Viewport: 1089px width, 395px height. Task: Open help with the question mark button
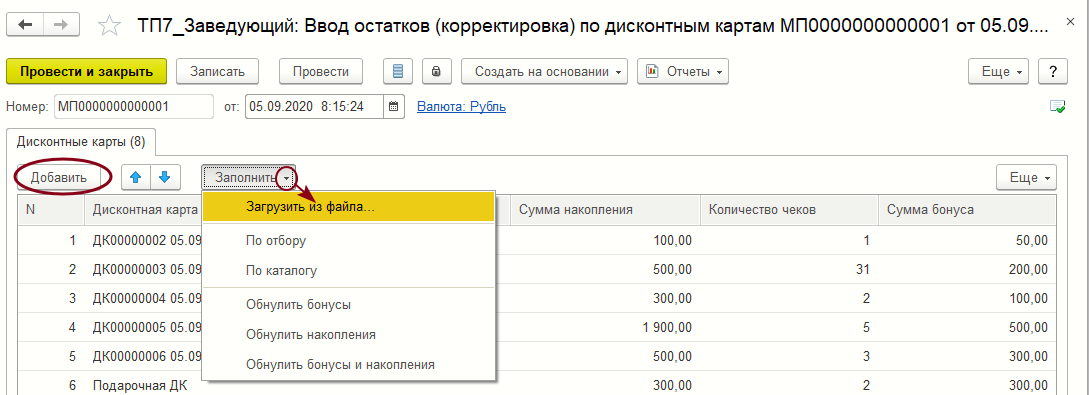tap(1053, 72)
